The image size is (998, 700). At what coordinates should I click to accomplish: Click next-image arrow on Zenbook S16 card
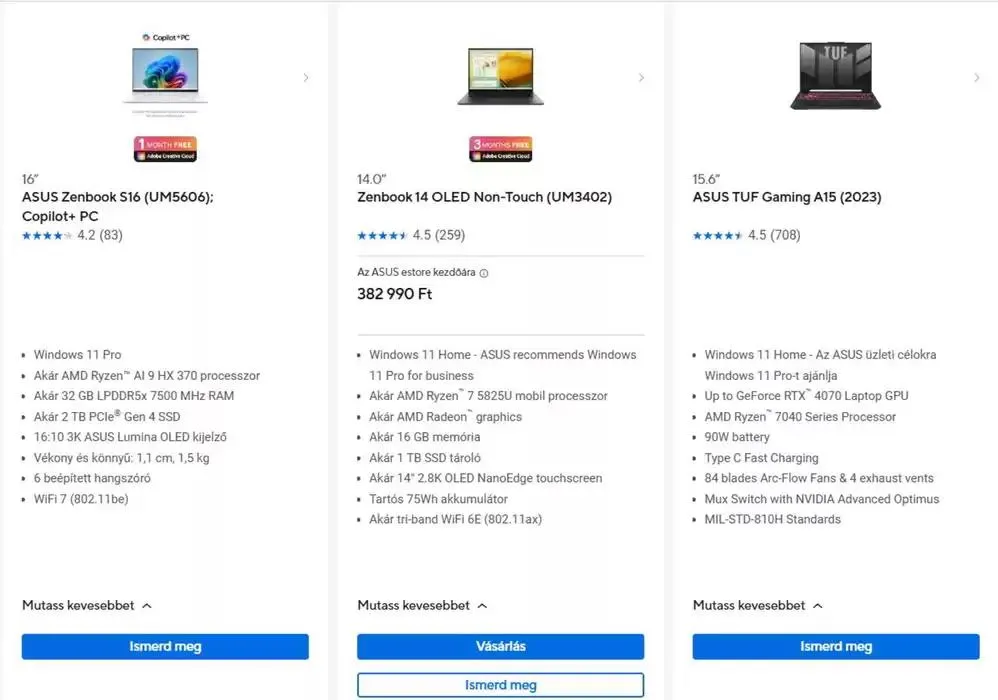(306, 78)
